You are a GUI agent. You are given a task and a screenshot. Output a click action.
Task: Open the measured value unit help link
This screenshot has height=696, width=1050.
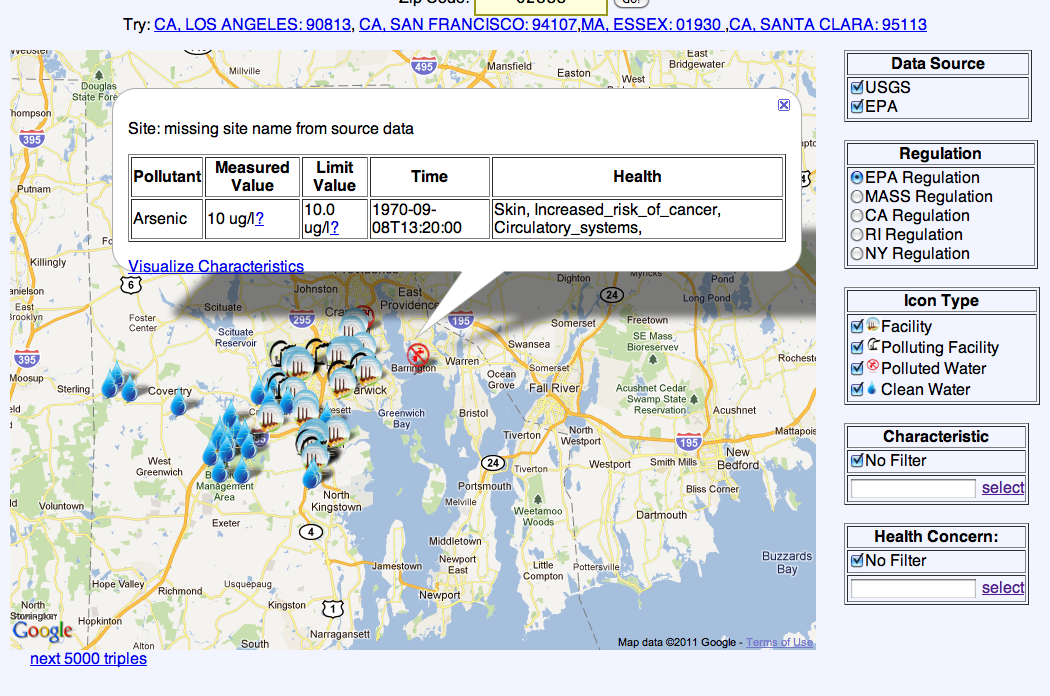[x=259, y=218]
